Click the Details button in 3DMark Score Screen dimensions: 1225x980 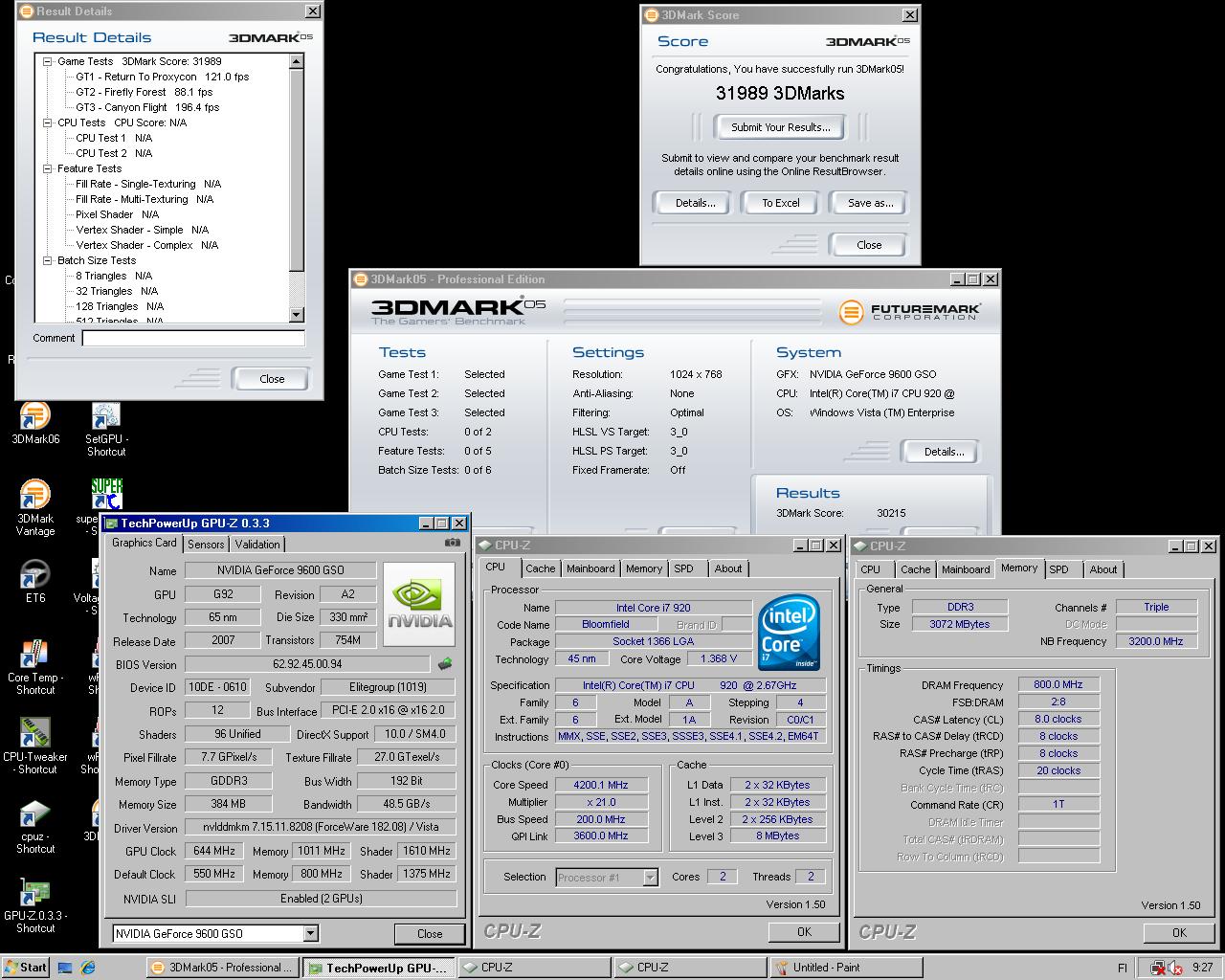tap(696, 203)
